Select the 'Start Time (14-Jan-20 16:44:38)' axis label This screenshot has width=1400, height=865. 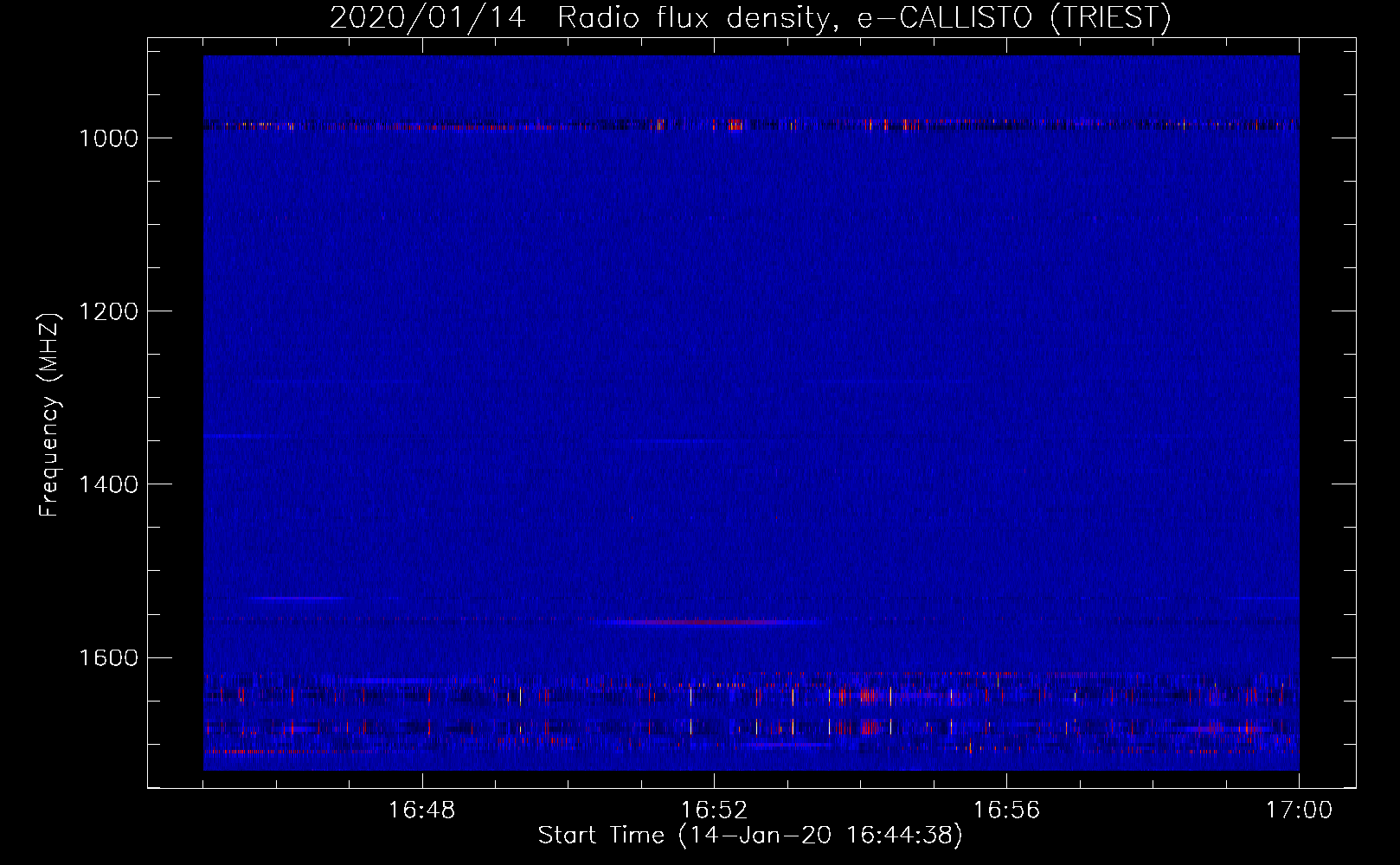point(750,836)
